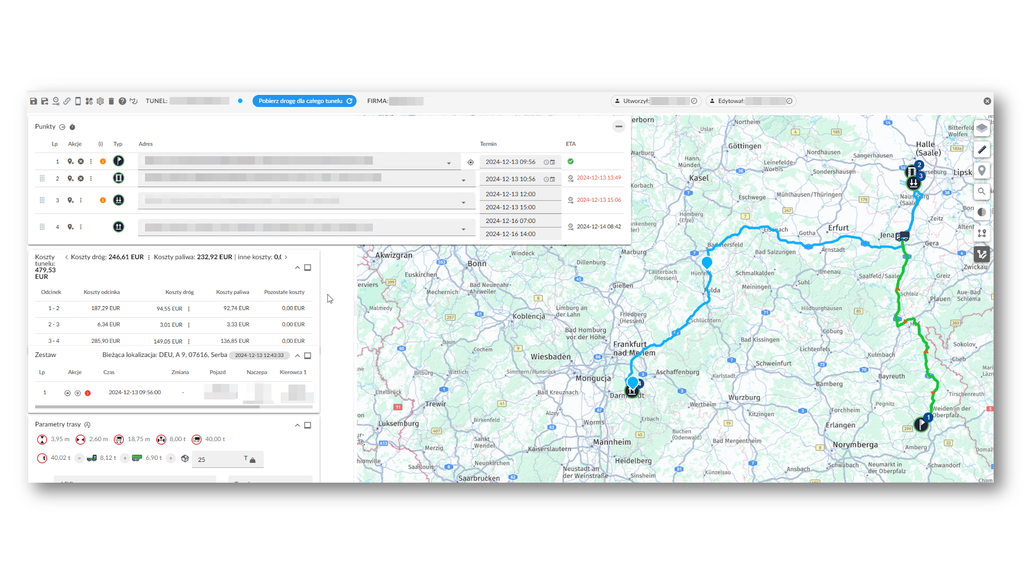Show previous costs with left chevron

coord(66,257)
